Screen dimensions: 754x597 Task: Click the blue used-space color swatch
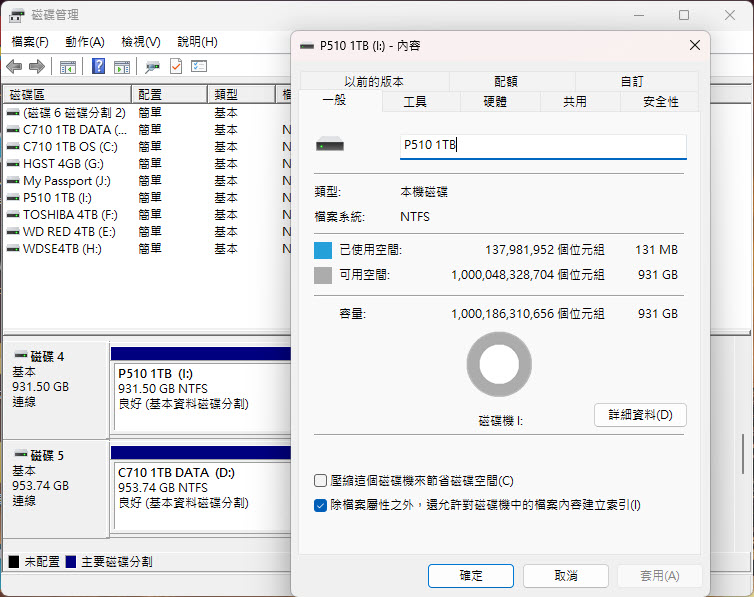[x=323, y=250]
